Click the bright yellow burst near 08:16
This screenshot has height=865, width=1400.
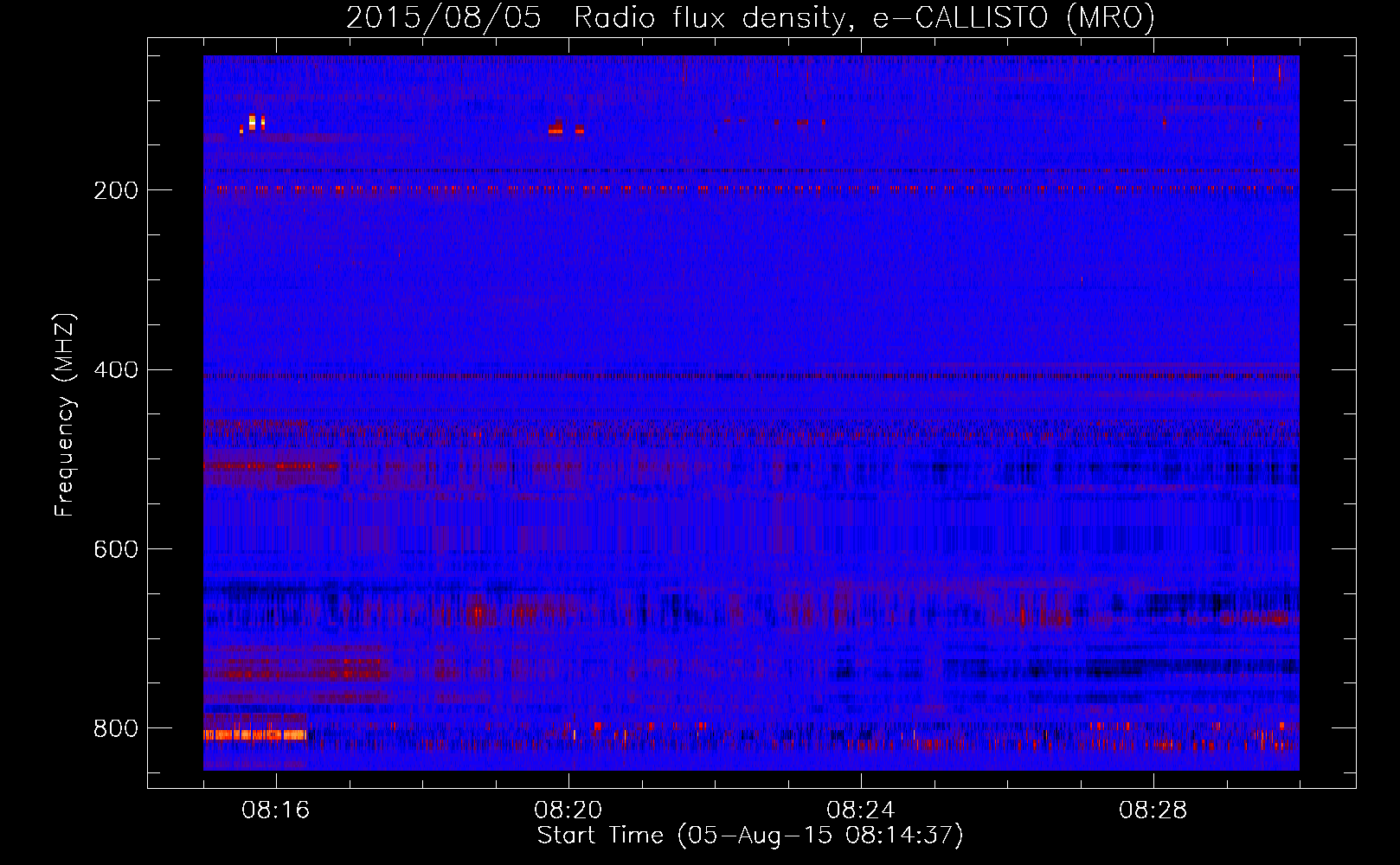point(253,124)
